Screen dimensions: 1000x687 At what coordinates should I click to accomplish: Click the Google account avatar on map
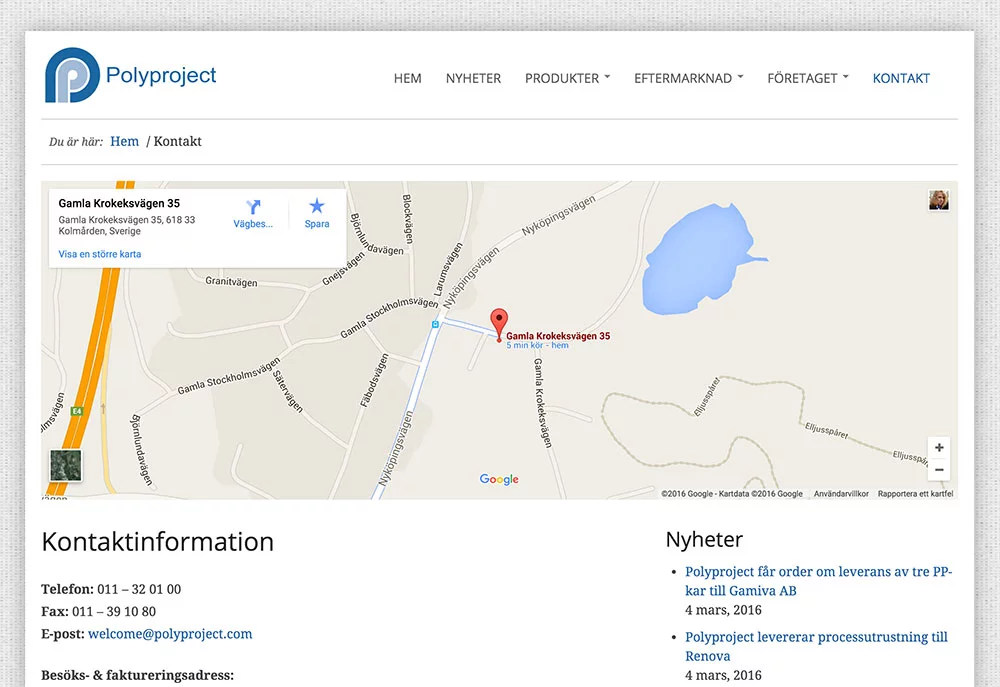939,200
